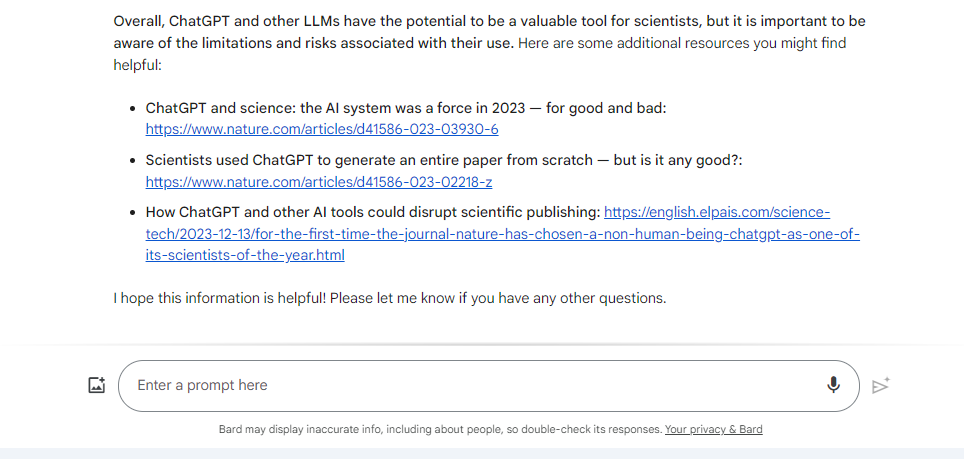Click the bullet dot before 'How ChatGPT'
The height and width of the screenshot is (459, 964).
point(132,213)
